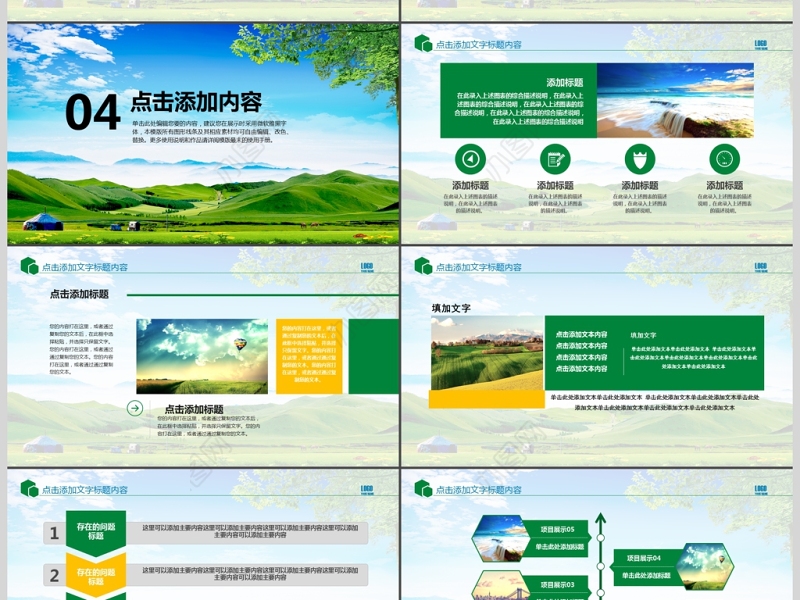Select the play media circle icon
Viewport: 800px width, 600px height.
468,158
